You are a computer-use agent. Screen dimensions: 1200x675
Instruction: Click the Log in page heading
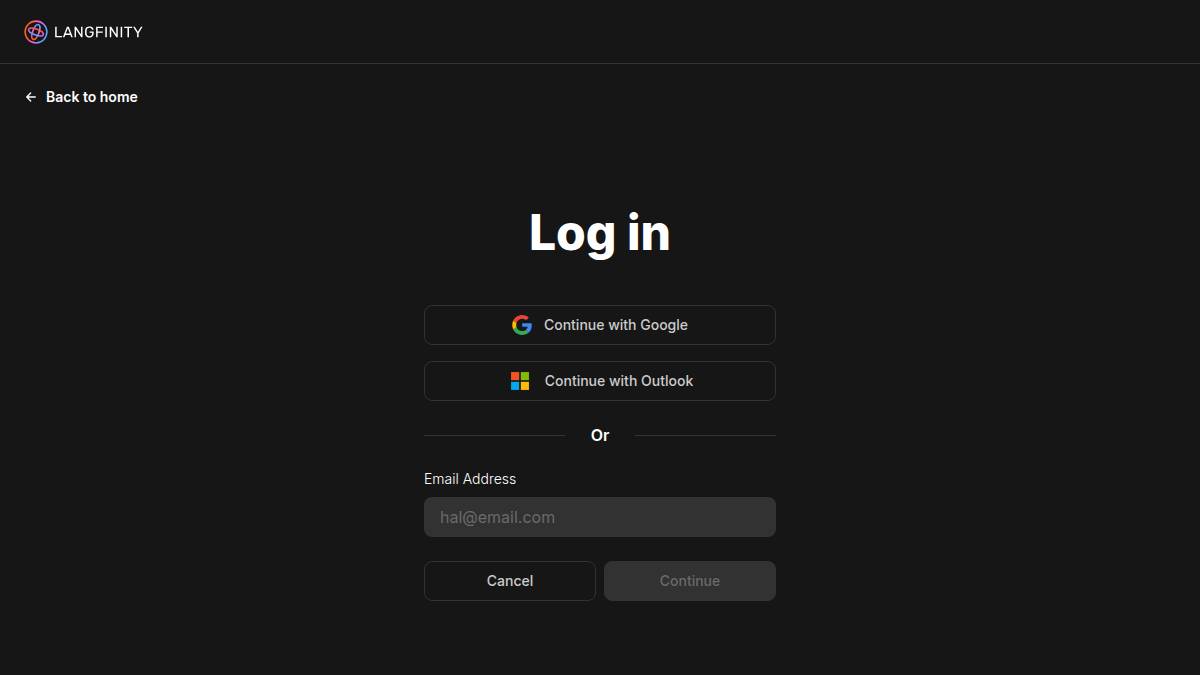(x=599, y=231)
